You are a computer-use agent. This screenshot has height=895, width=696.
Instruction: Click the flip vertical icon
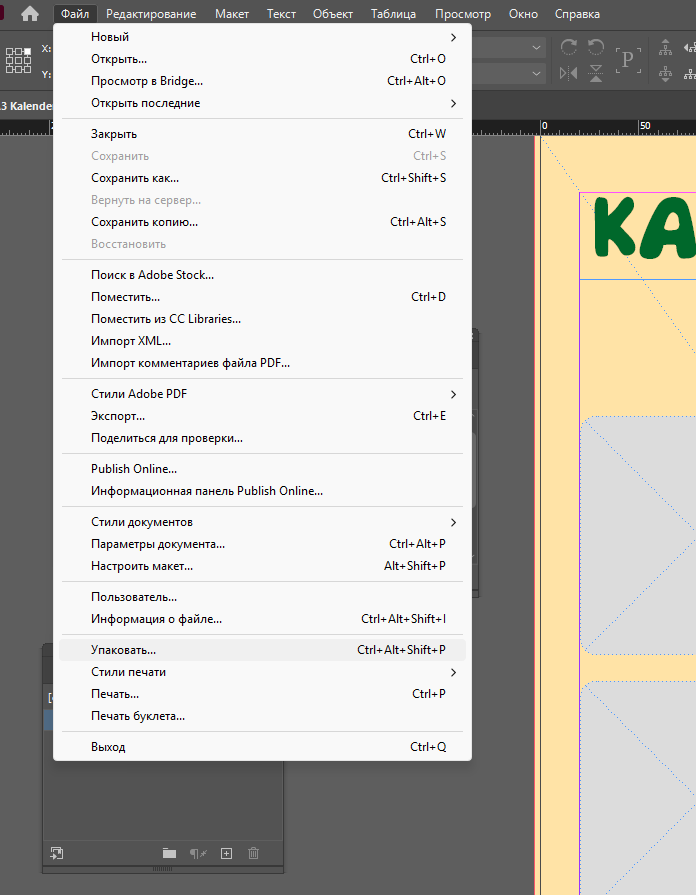596,73
